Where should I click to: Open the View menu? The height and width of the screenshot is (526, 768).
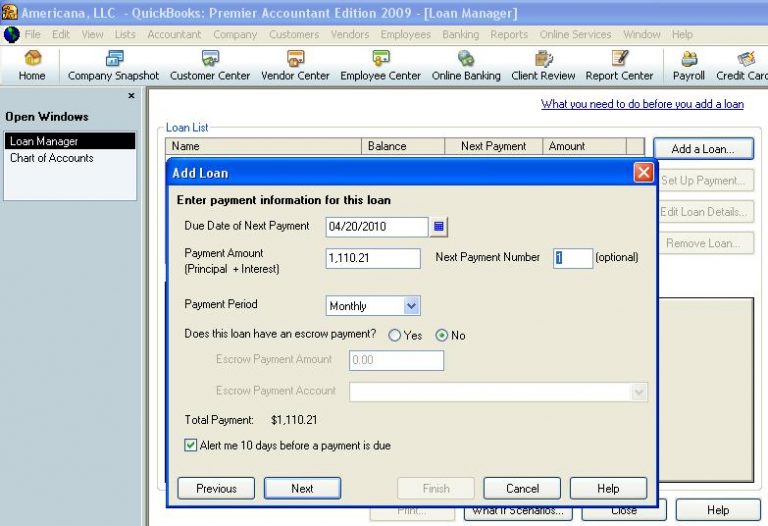[93, 34]
